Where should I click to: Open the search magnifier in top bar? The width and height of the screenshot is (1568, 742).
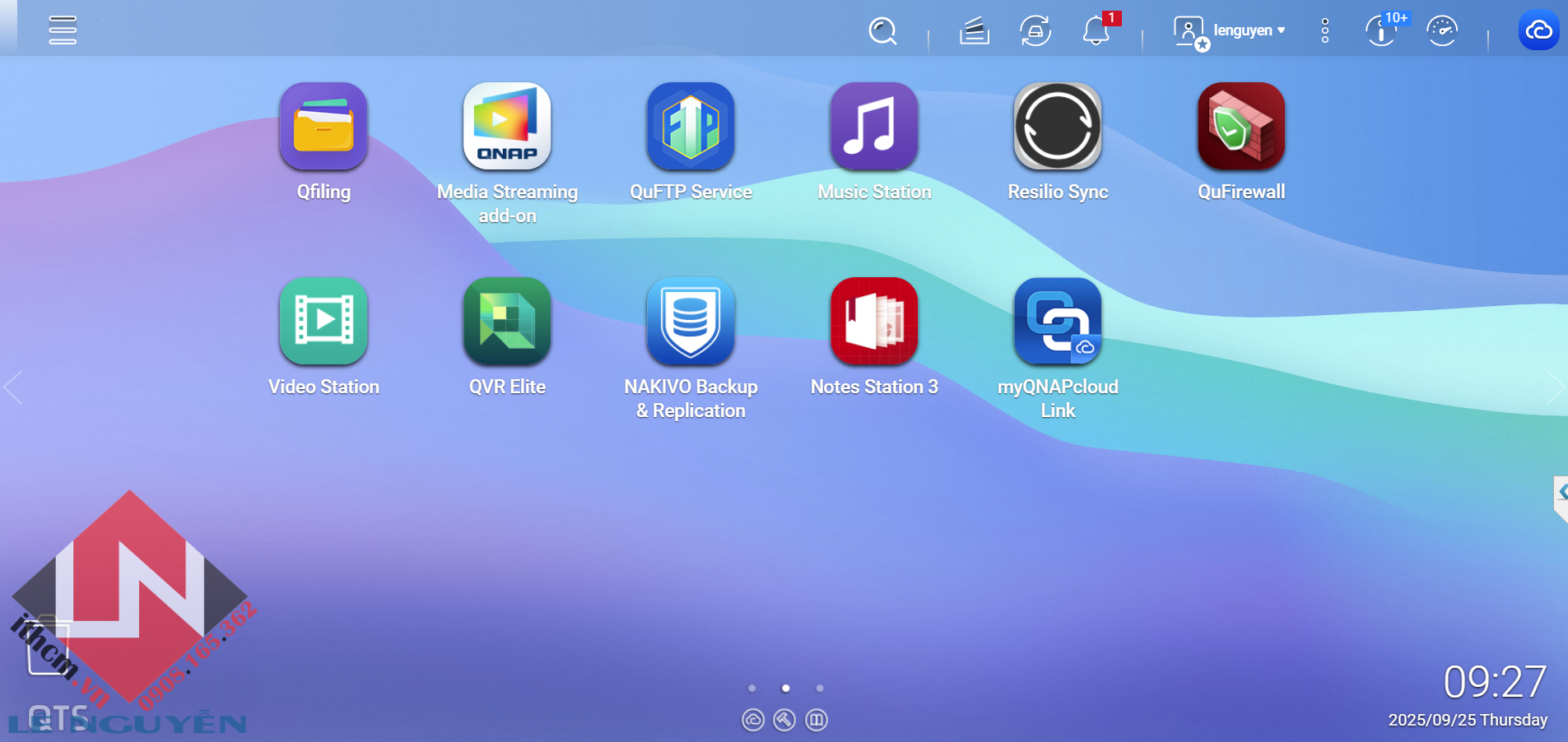(882, 31)
